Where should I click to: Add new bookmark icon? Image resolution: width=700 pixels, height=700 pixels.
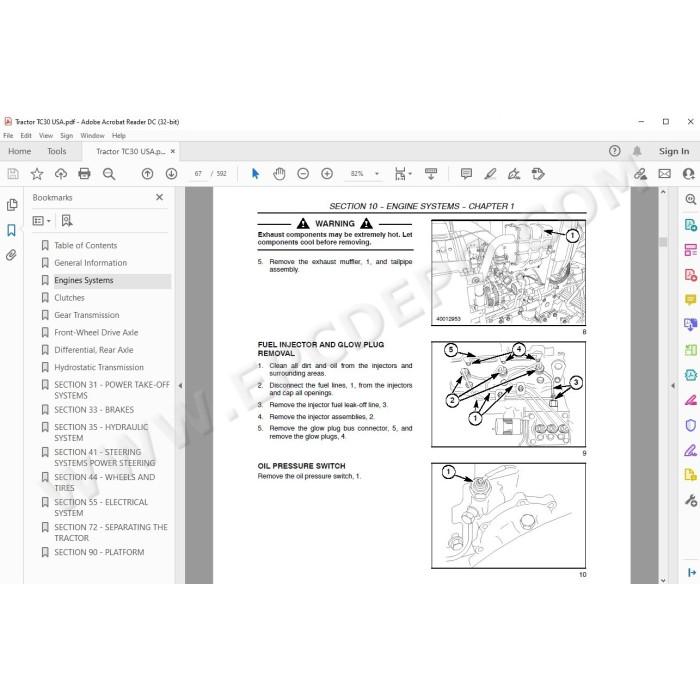coord(67,221)
